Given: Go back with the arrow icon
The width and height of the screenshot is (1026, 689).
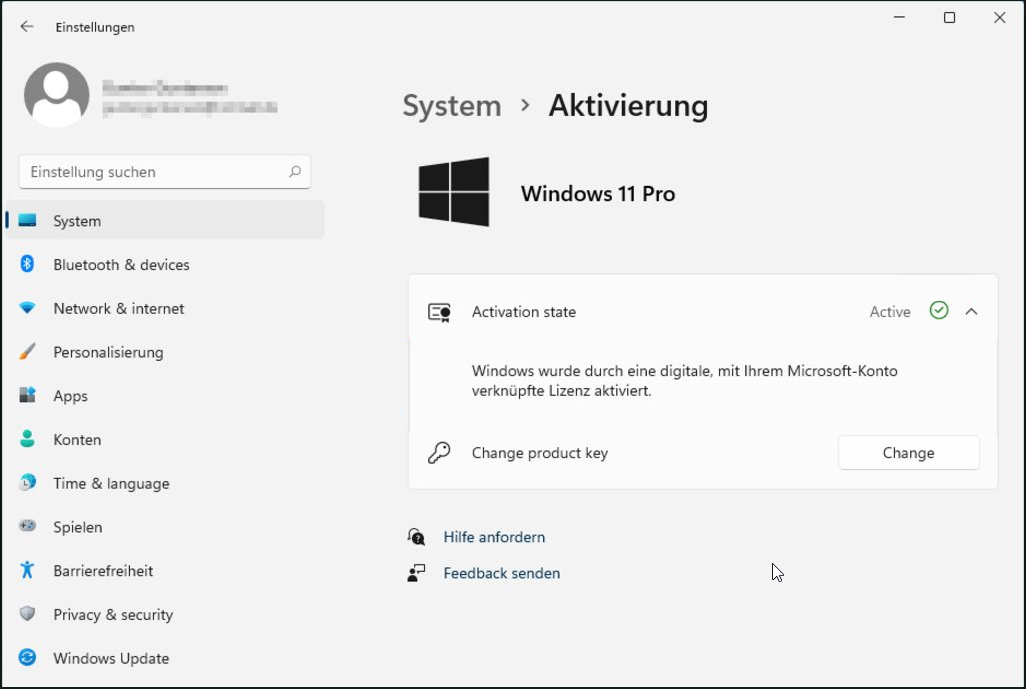Looking at the screenshot, I should coord(27,26).
